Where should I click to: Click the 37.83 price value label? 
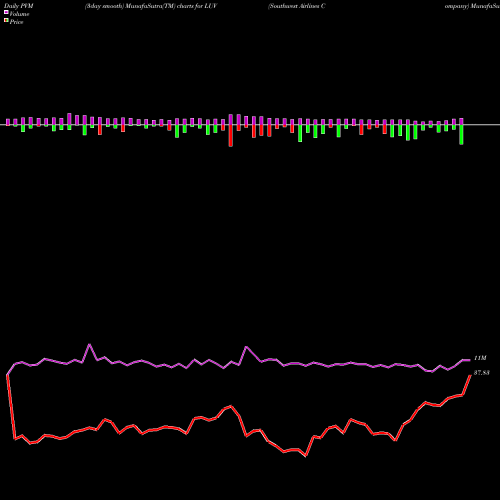[482, 373]
